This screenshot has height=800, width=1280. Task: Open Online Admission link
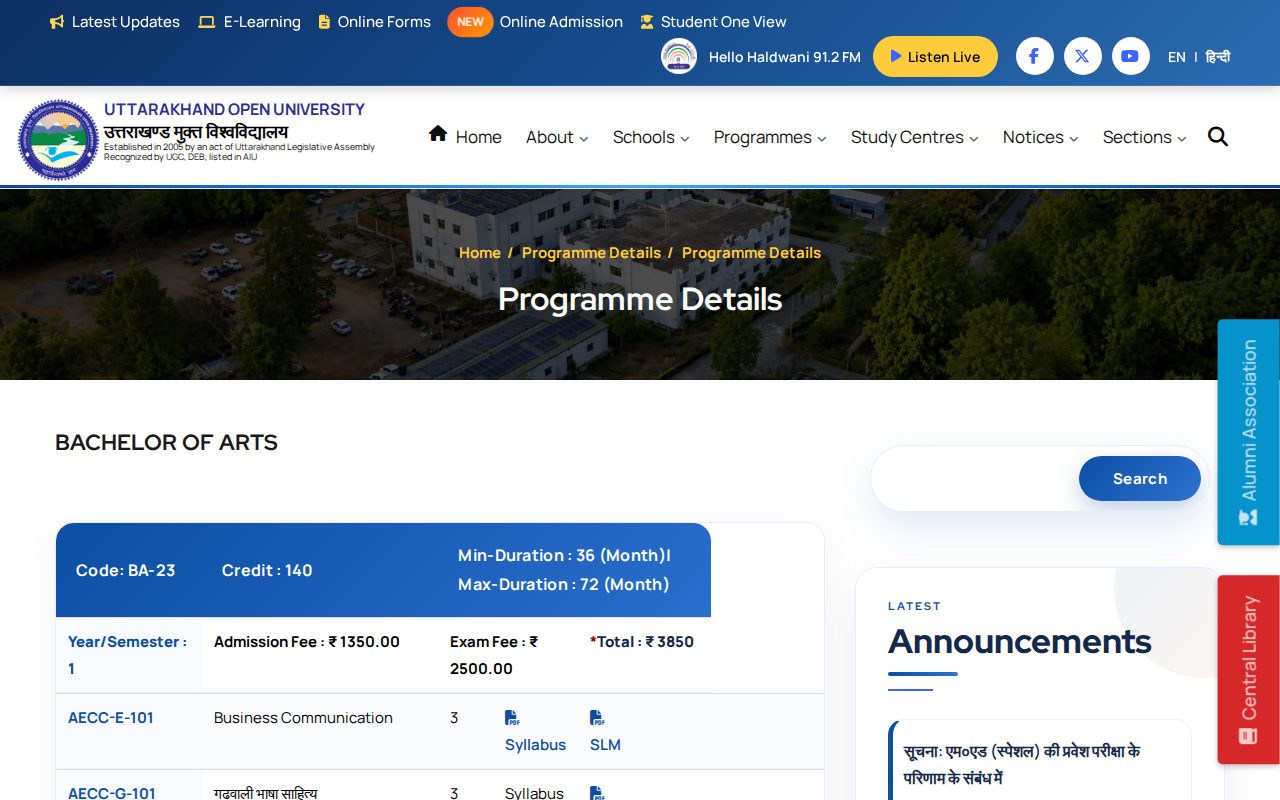(x=561, y=22)
